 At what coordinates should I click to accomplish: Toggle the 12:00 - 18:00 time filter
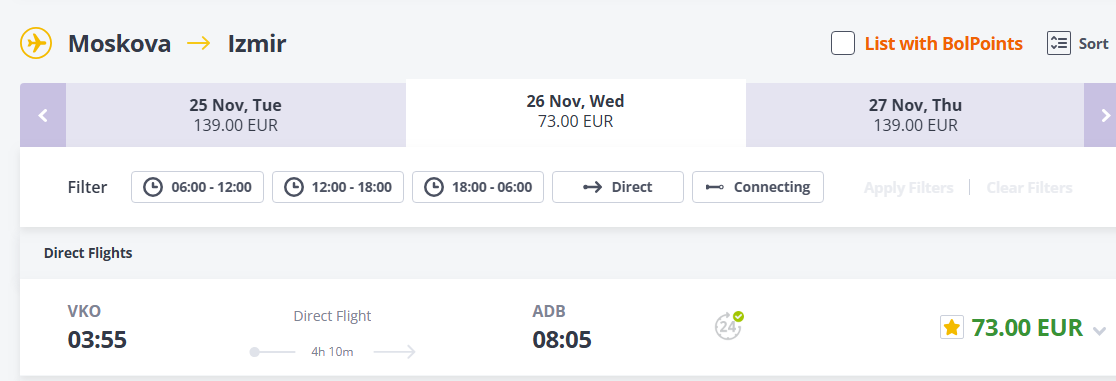[x=338, y=187]
